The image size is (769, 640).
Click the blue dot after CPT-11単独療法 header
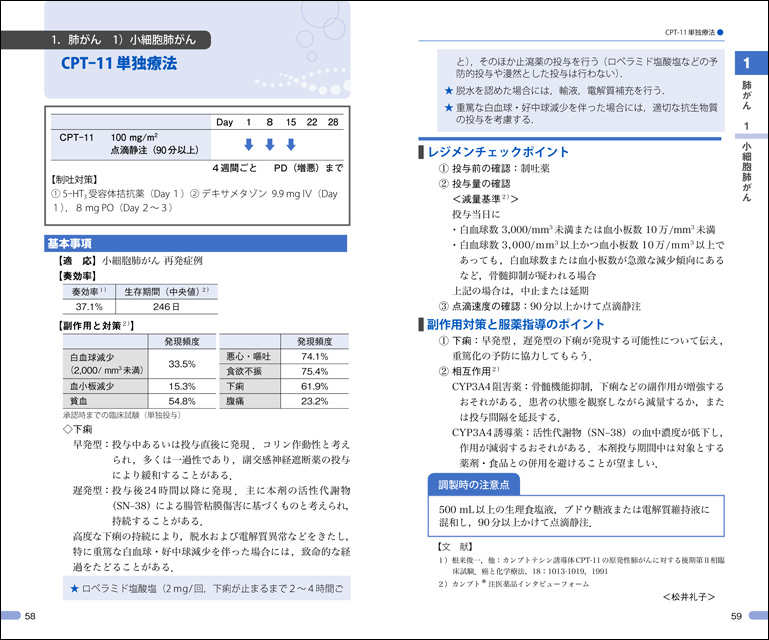click(x=721, y=33)
